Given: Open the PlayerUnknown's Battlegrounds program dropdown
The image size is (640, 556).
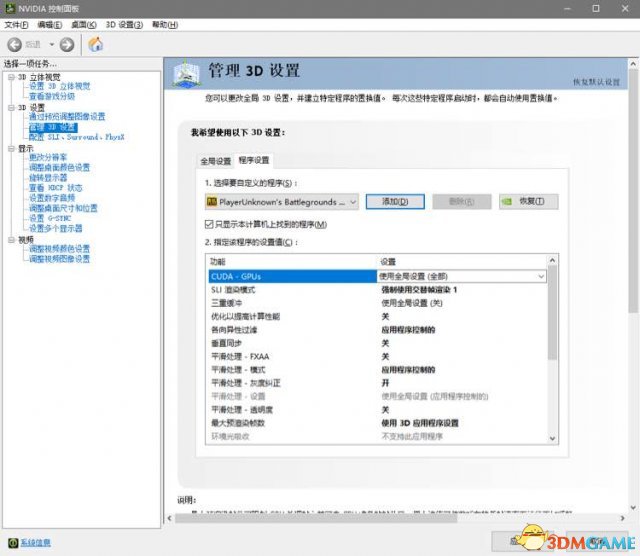Looking at the screenshot, I should tap(282, 202).
